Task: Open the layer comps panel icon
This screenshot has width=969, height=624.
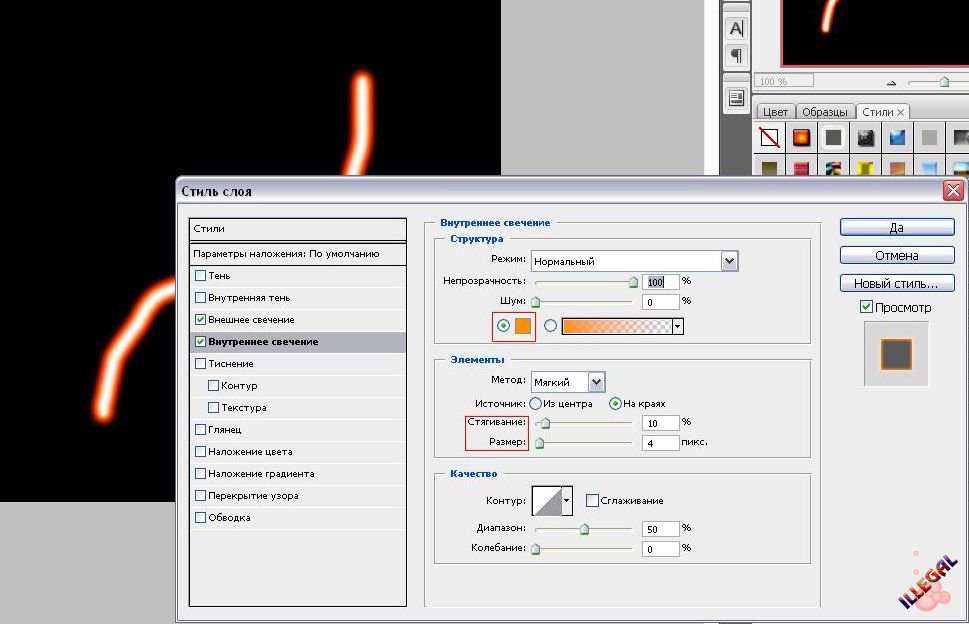Action: point(736,97)
